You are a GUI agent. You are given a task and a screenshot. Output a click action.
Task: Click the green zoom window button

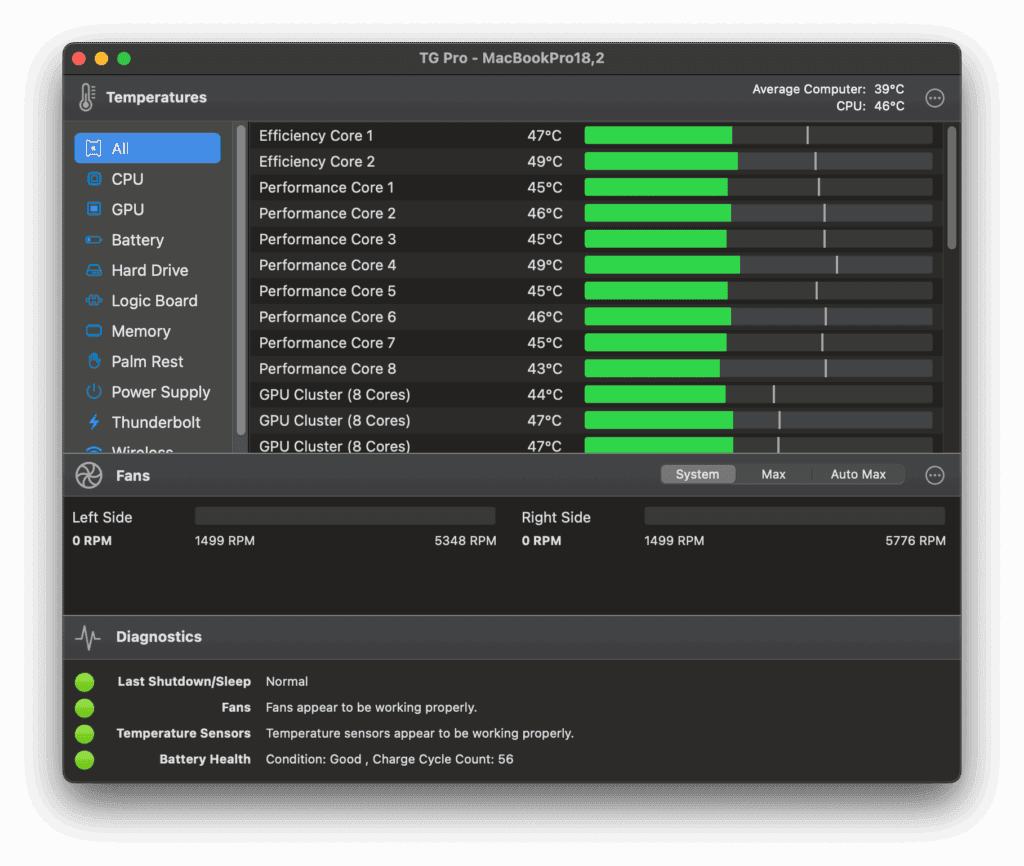tap(123, 59)
